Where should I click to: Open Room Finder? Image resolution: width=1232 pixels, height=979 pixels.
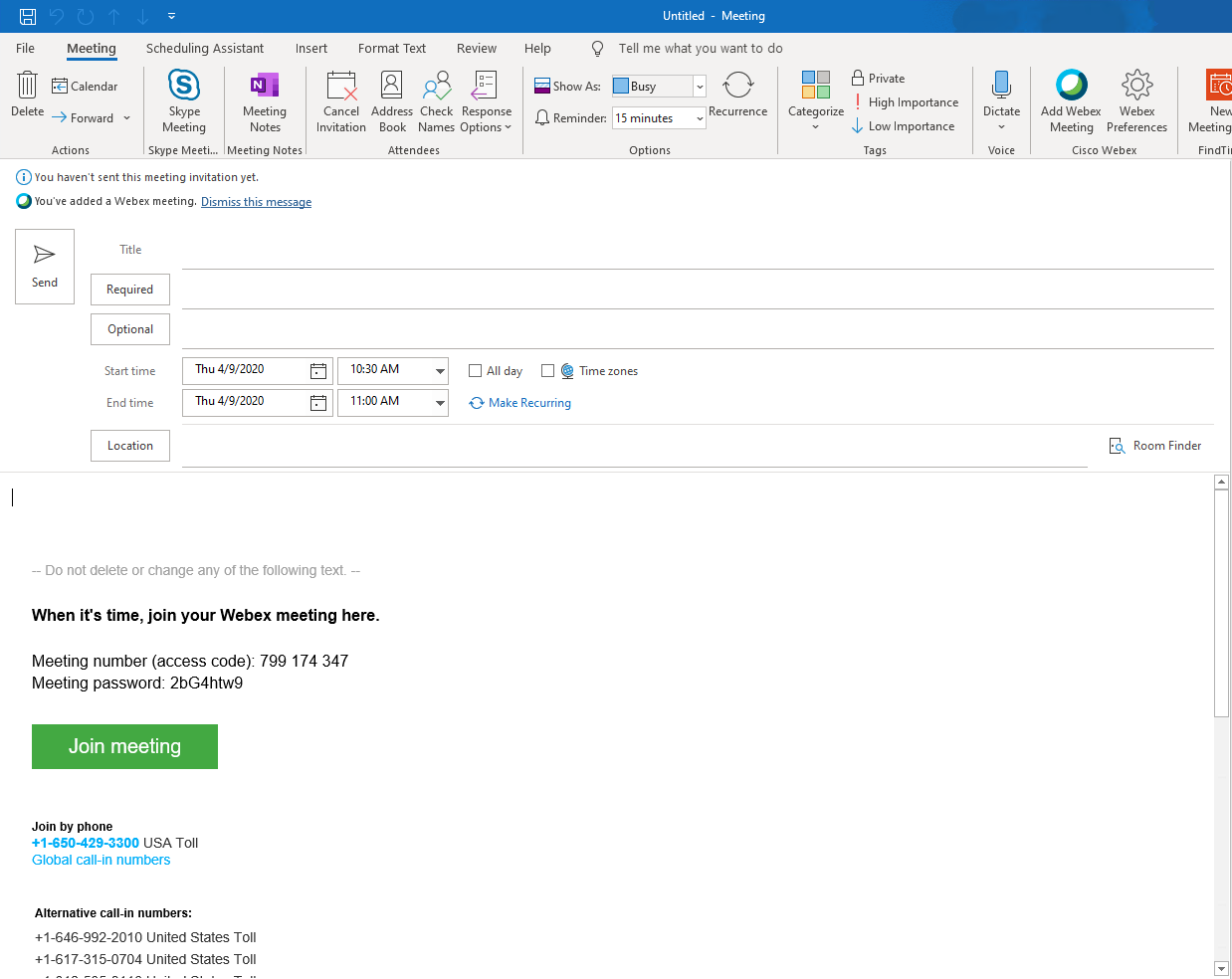tap(1156, 446)
